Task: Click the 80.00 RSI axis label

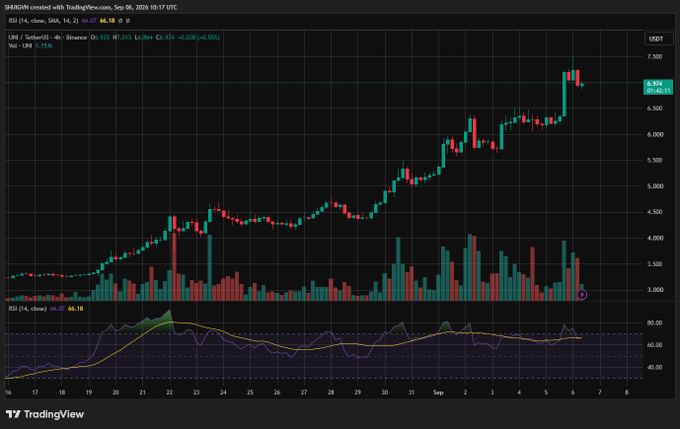Action: (x=654, y=323)
